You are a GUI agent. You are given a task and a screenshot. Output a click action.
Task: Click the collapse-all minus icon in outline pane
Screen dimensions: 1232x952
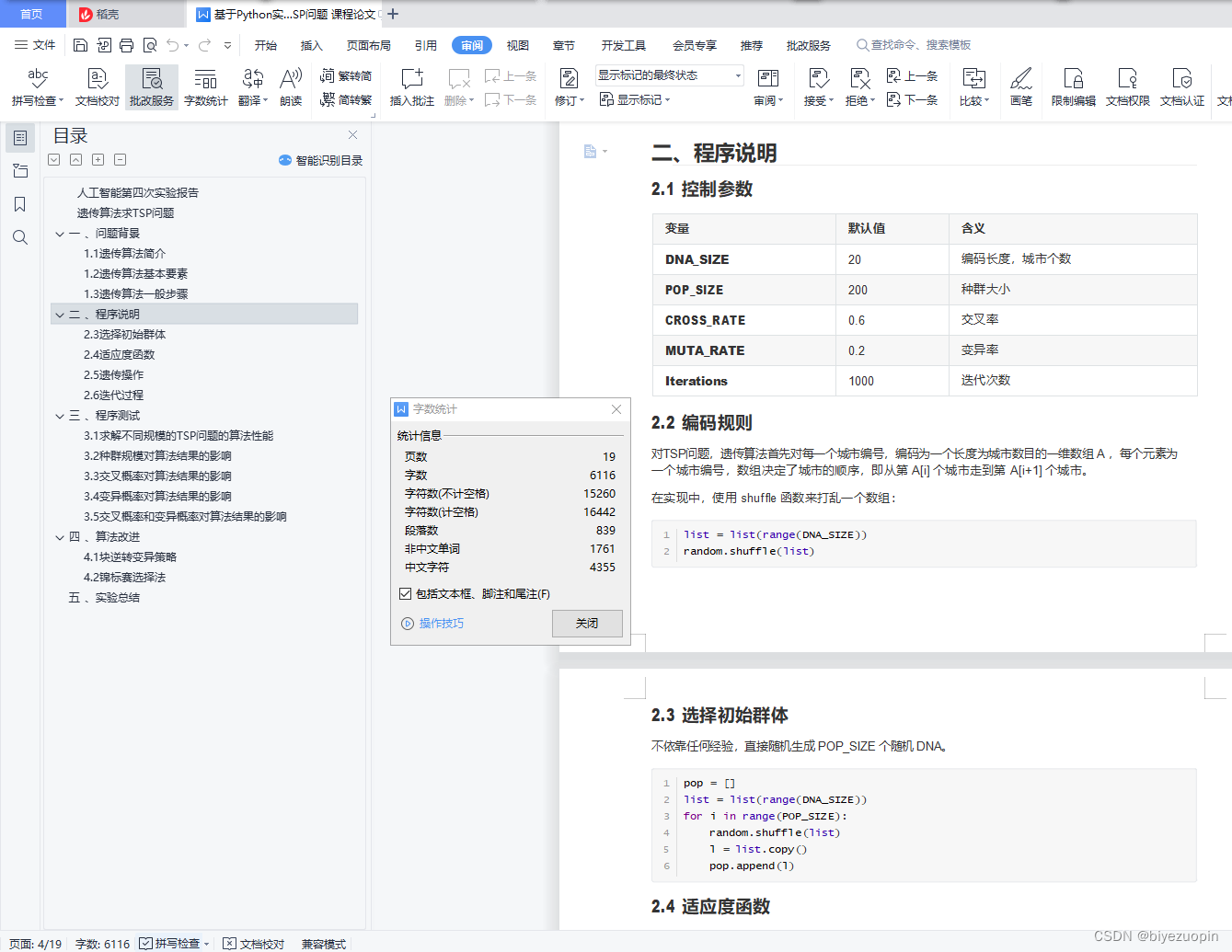(x=120, y=160)
